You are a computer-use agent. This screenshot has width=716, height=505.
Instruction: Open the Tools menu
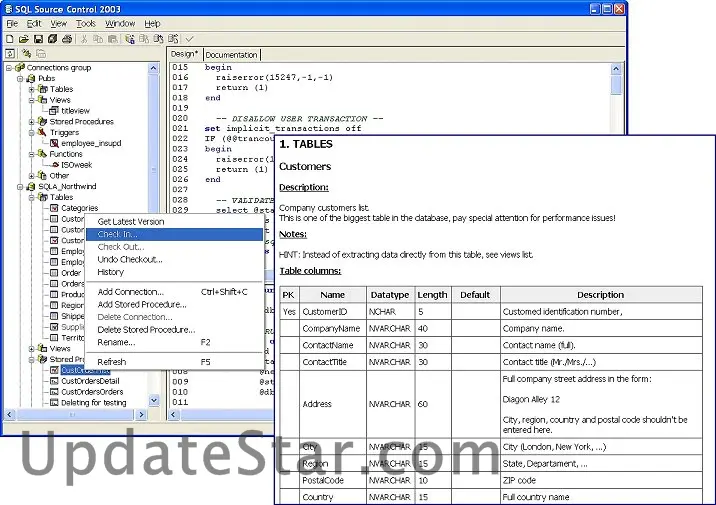(x=86, y=24)
